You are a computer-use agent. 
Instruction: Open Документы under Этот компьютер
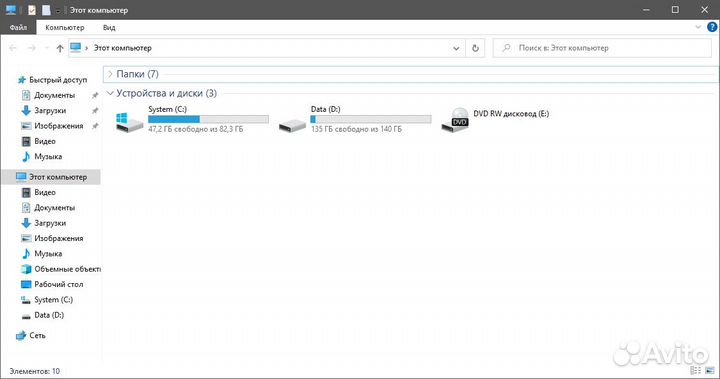(x=54, y=208)
